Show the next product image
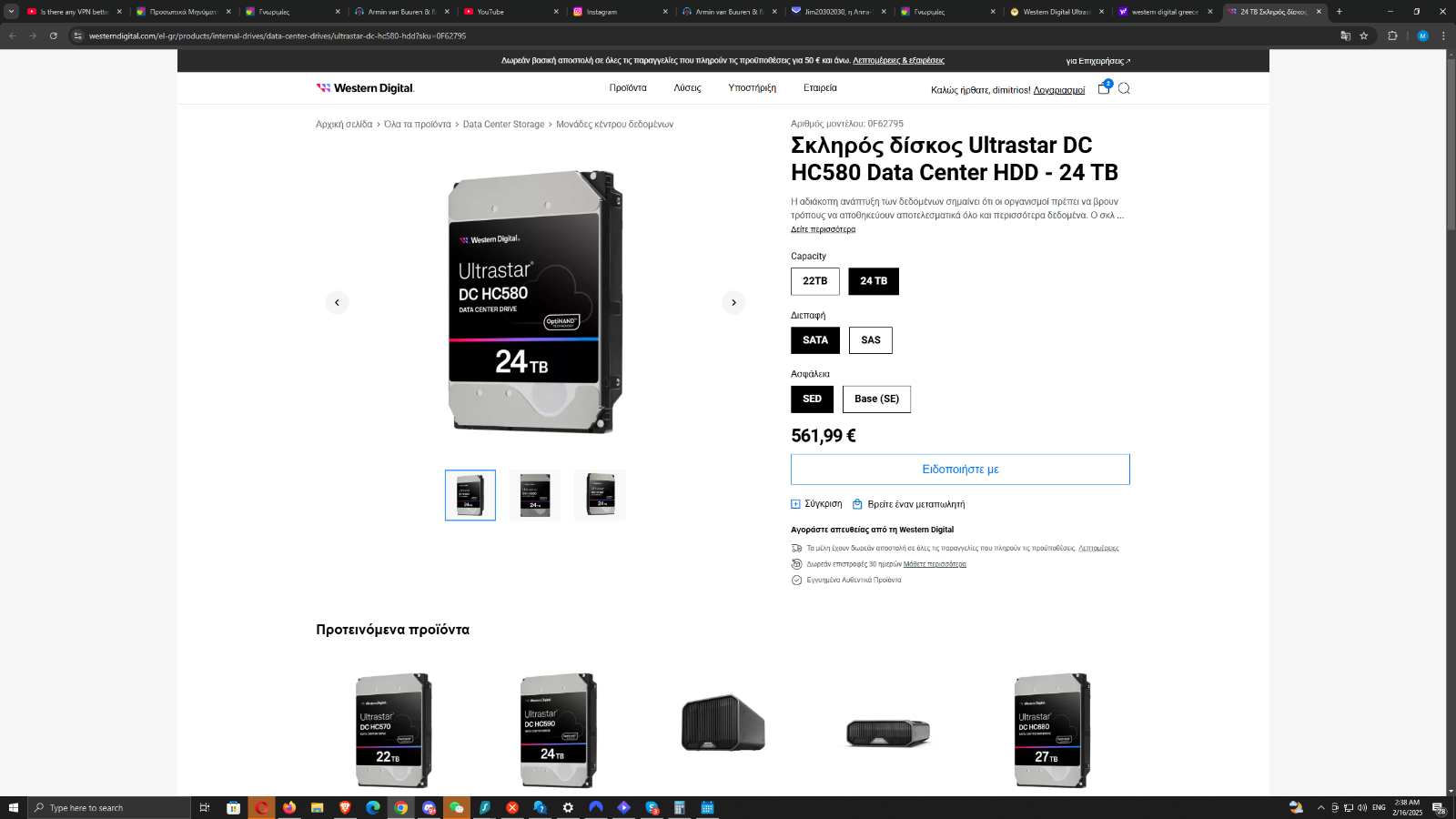The width and height of the screenshot is (1456, 819). [x=733, y=302]
